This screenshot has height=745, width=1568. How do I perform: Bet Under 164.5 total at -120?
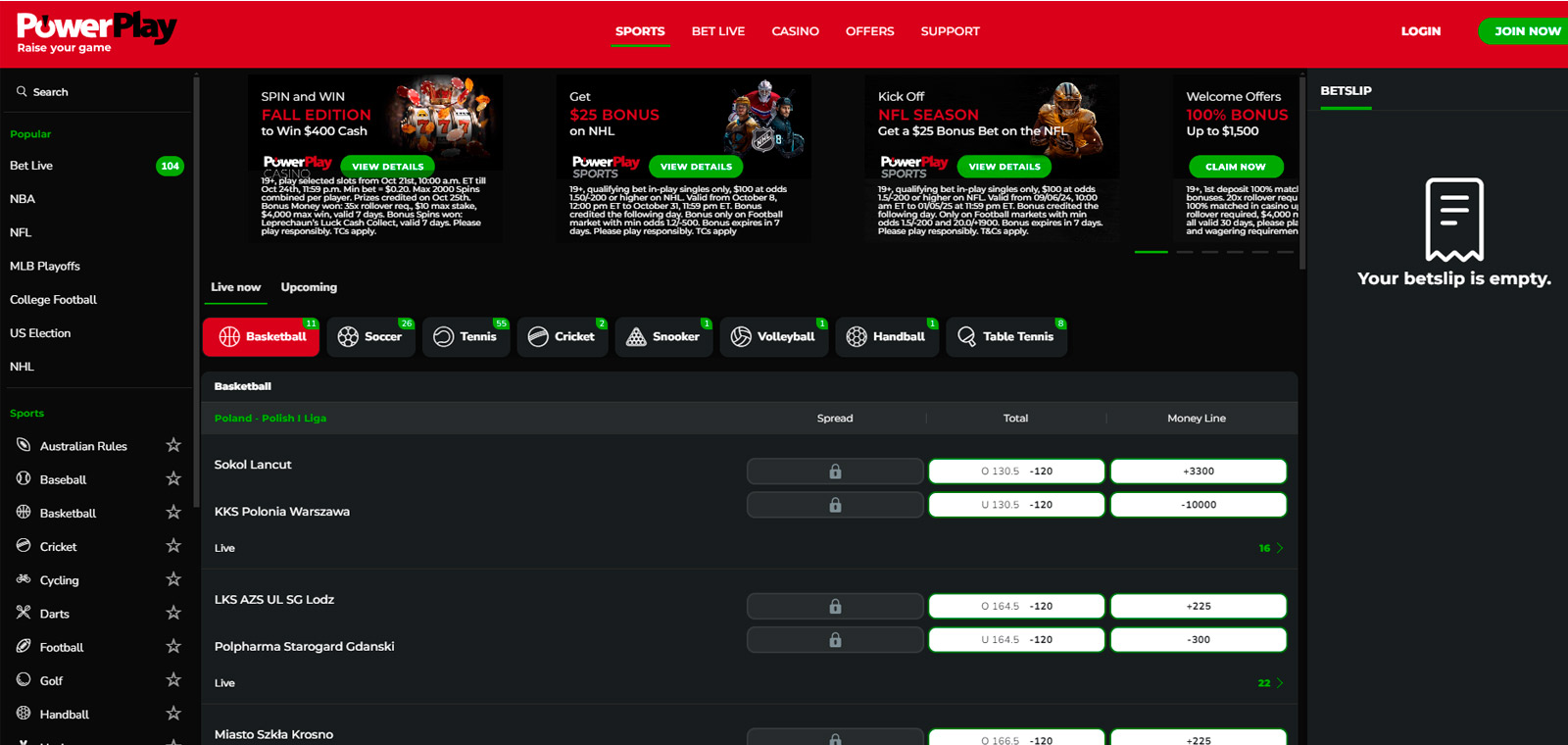(x=1016, y=640)
